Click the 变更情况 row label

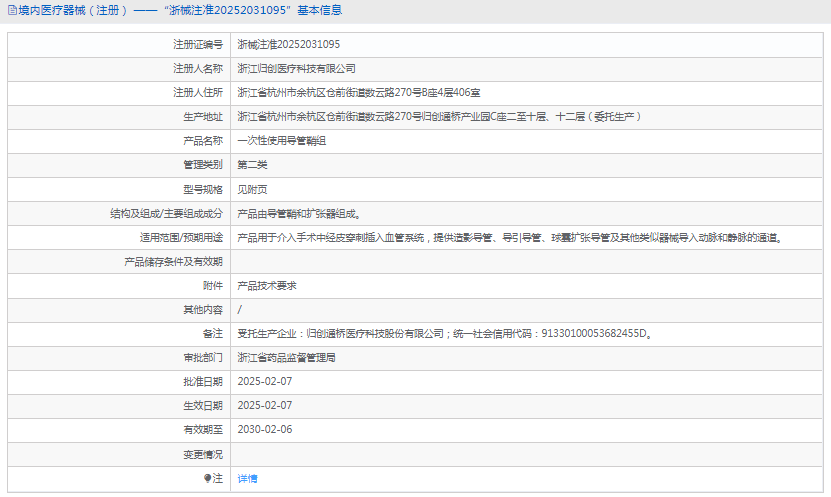[203, 455]
